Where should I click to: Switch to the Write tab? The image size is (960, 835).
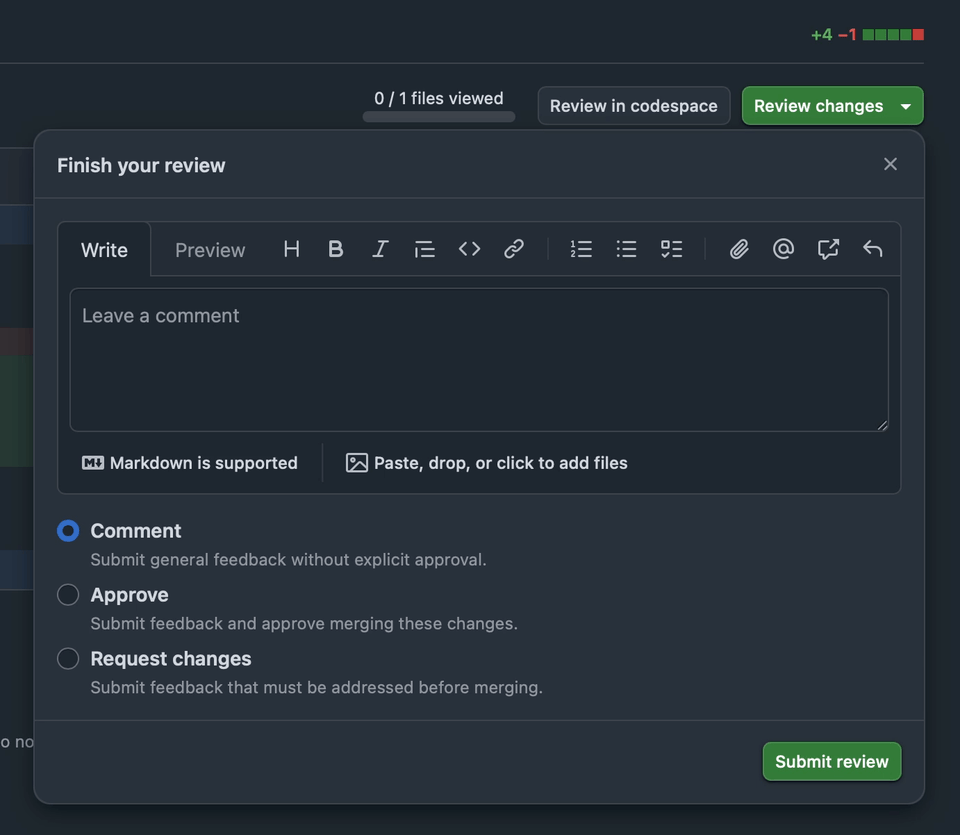(104, 250)
